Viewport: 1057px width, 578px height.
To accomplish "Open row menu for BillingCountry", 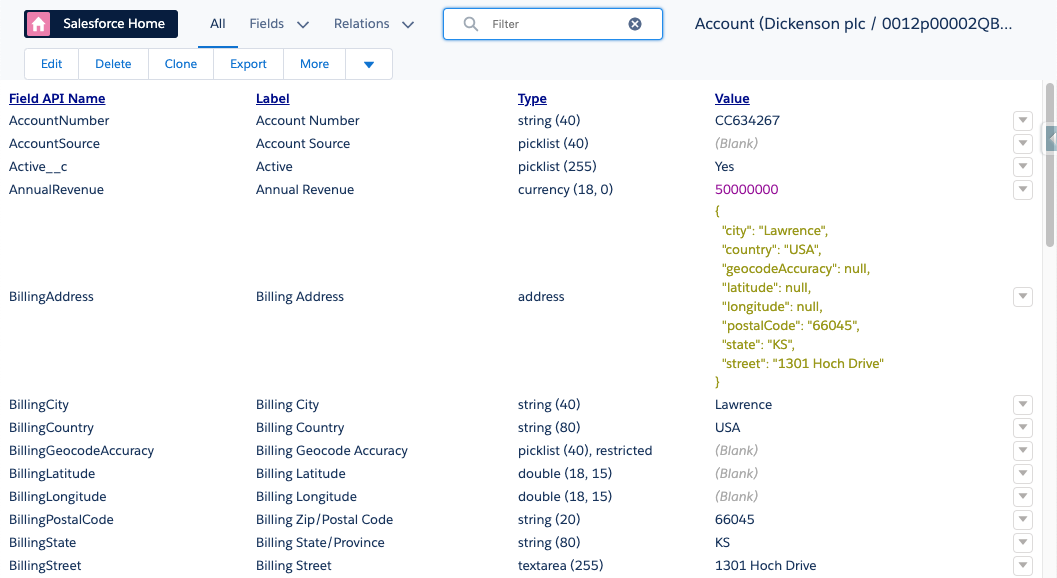I will [1023, 428].
